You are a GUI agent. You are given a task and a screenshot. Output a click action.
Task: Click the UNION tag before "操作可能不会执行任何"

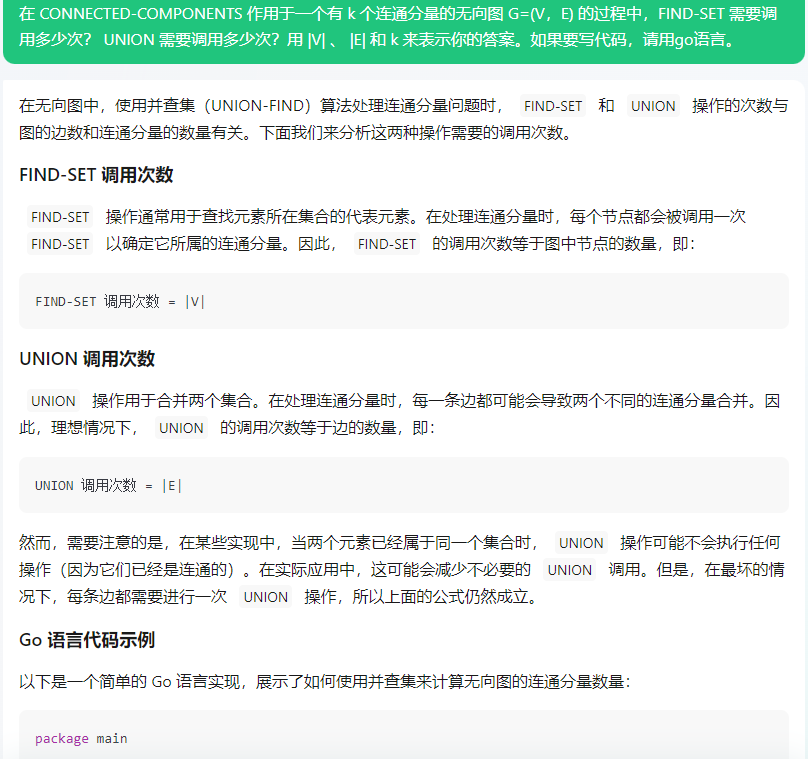tap(581, 543)
